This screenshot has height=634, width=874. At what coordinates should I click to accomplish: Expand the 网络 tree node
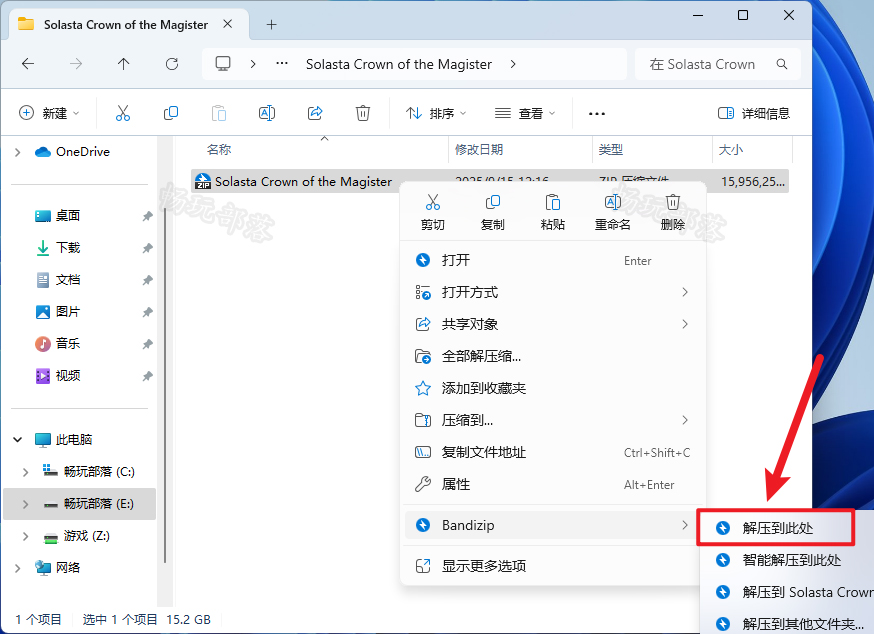17,568
